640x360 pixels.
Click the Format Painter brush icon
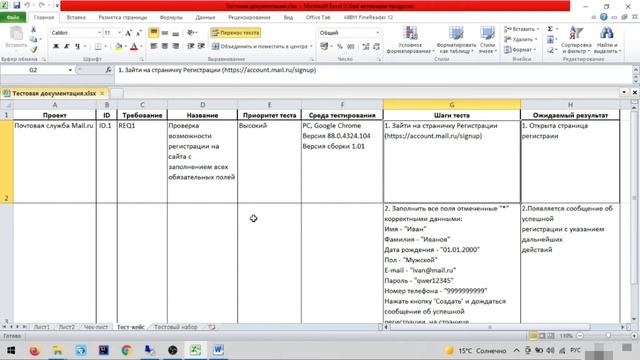pyautogui.click(x=33, y=49)
